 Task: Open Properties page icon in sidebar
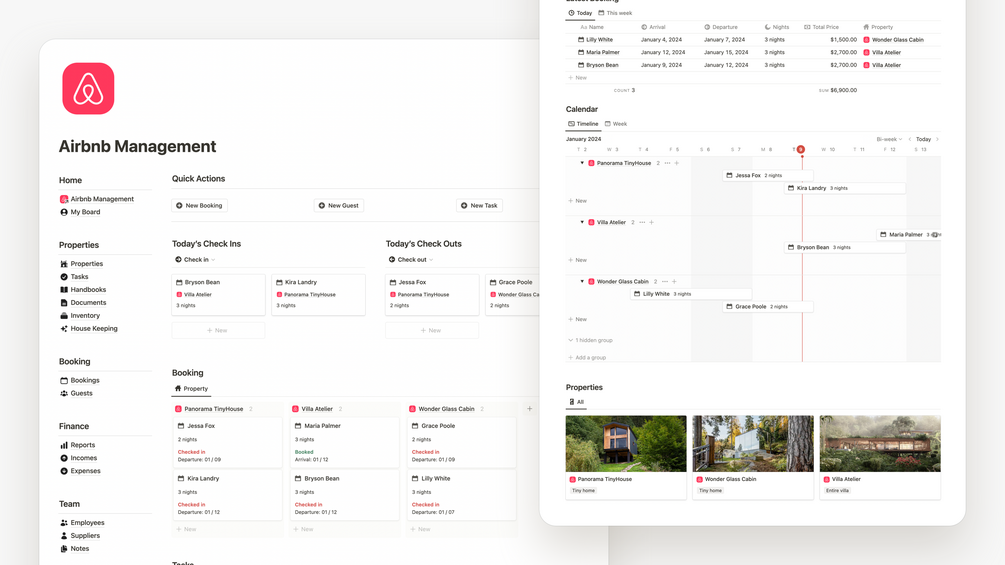point(64,264)
